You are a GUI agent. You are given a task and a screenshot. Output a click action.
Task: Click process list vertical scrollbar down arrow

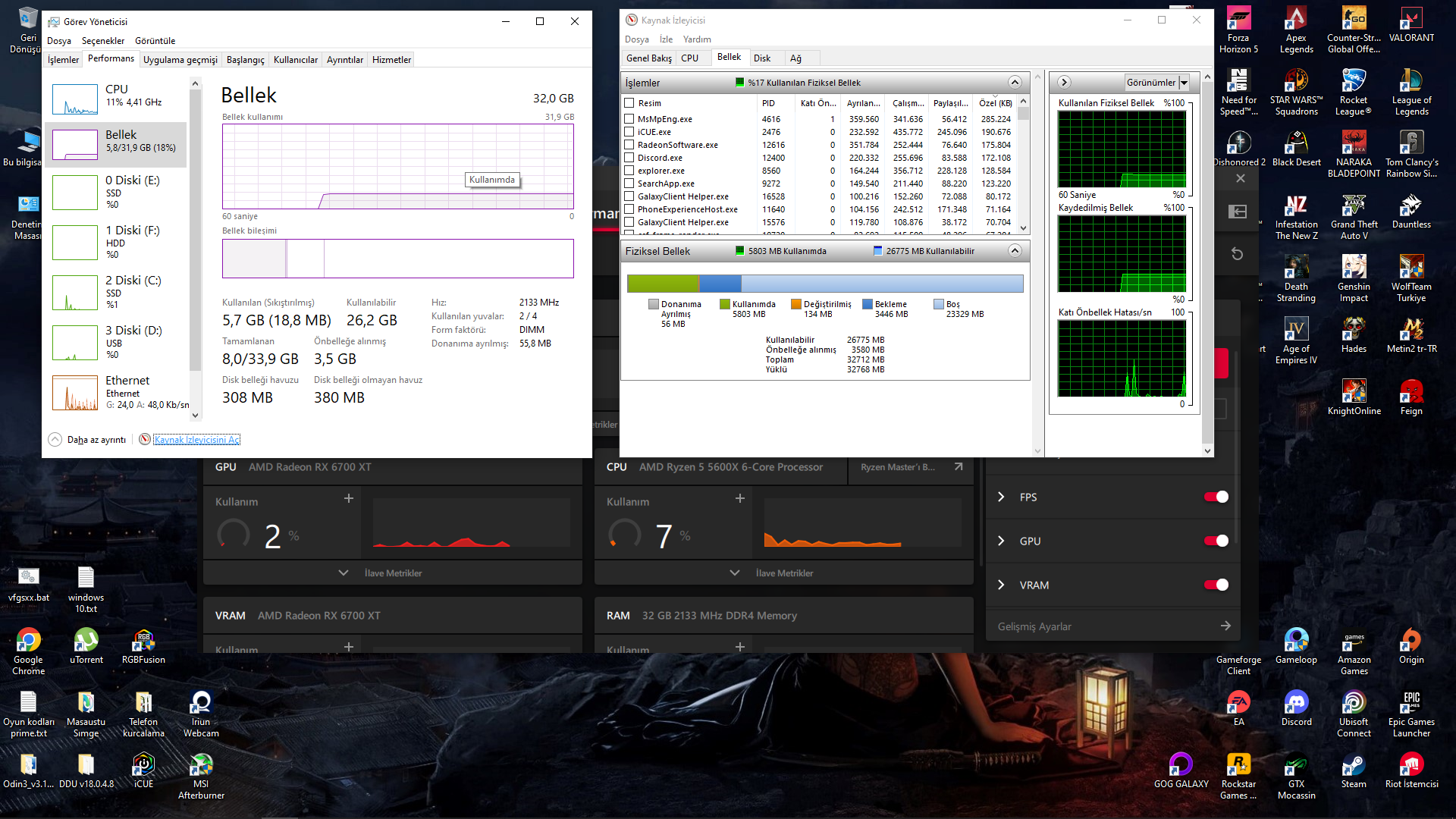coord(1023,228)
